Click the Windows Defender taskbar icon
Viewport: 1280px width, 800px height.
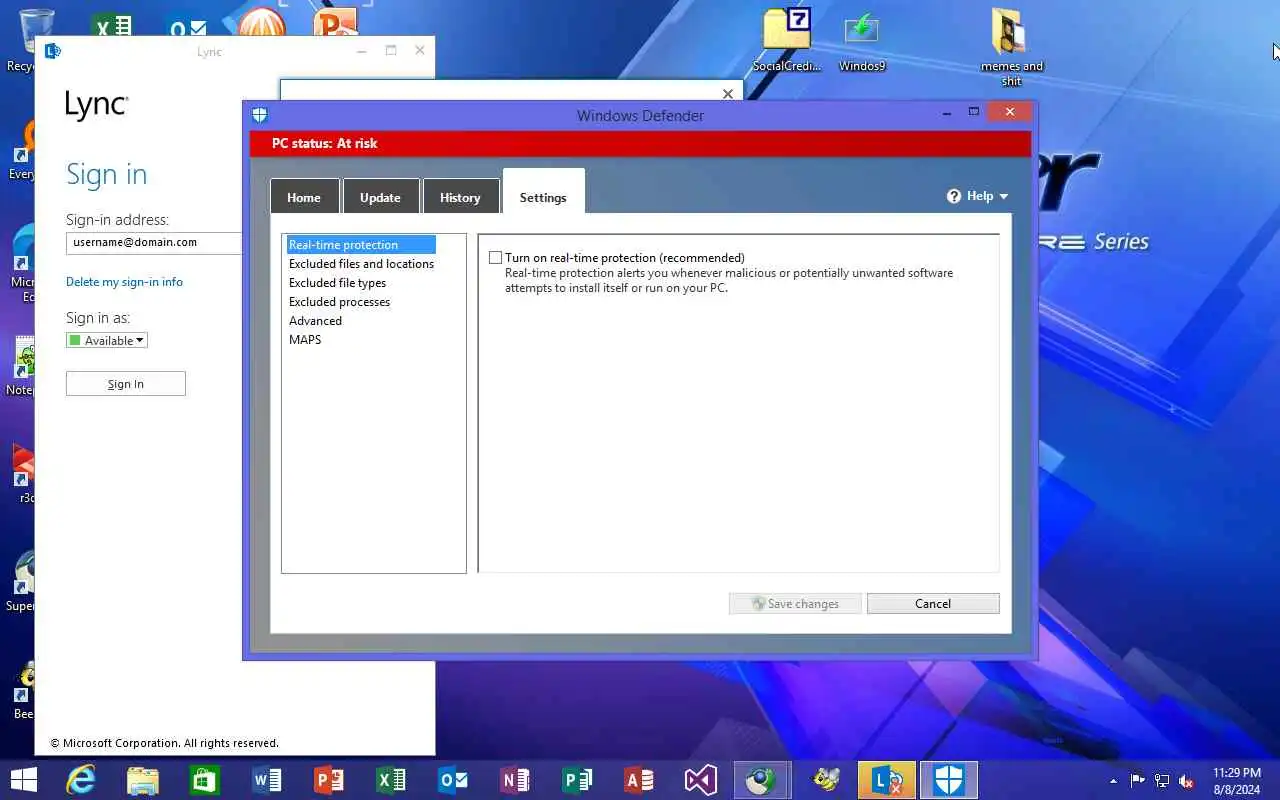coord(949,780)
